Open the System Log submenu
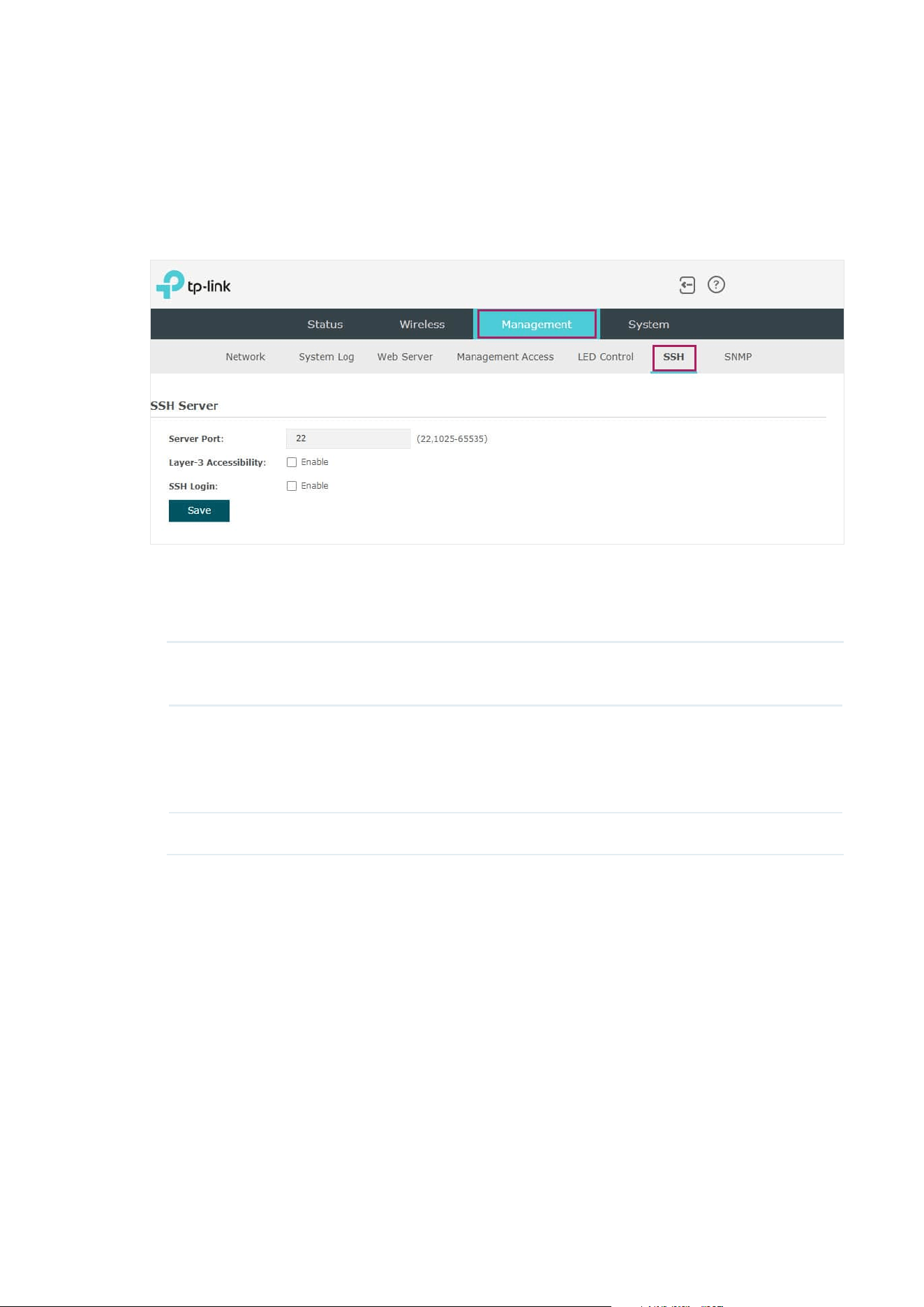The height and width of the screenshot is (1307, 924). [x=327, y=357]
